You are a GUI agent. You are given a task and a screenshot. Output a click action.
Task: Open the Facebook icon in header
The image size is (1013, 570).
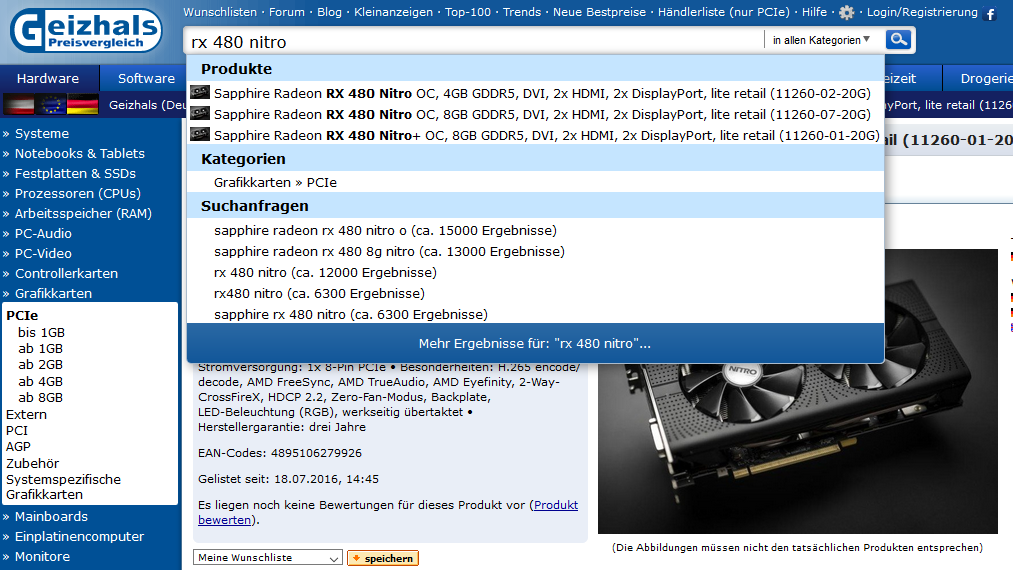(990, 14)
